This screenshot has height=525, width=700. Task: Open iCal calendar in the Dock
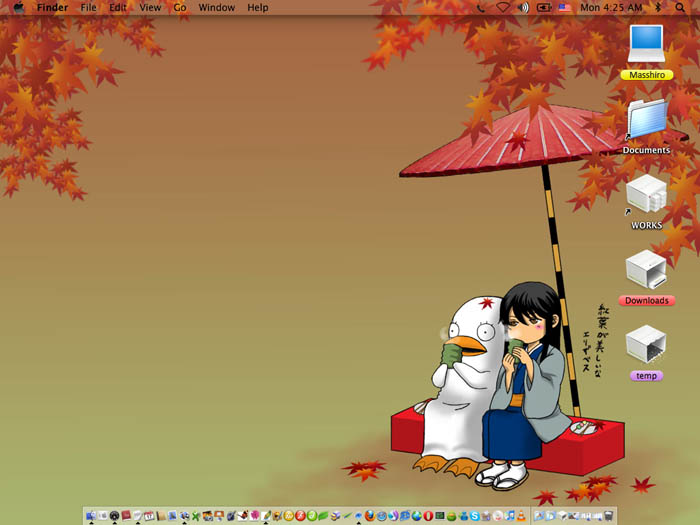(149, 516)
